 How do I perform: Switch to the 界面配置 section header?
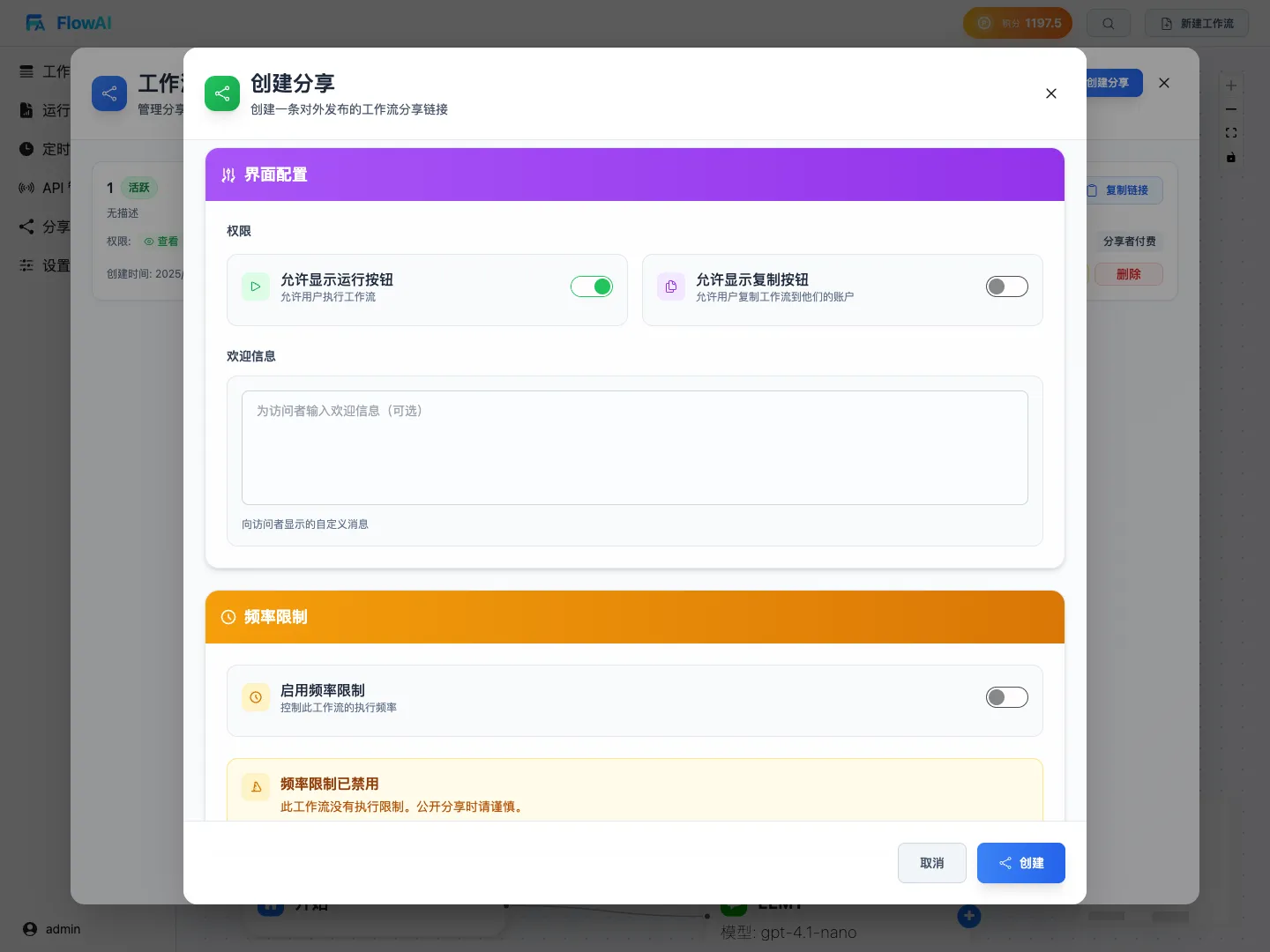pyautogui.click(x=276, y=175)
